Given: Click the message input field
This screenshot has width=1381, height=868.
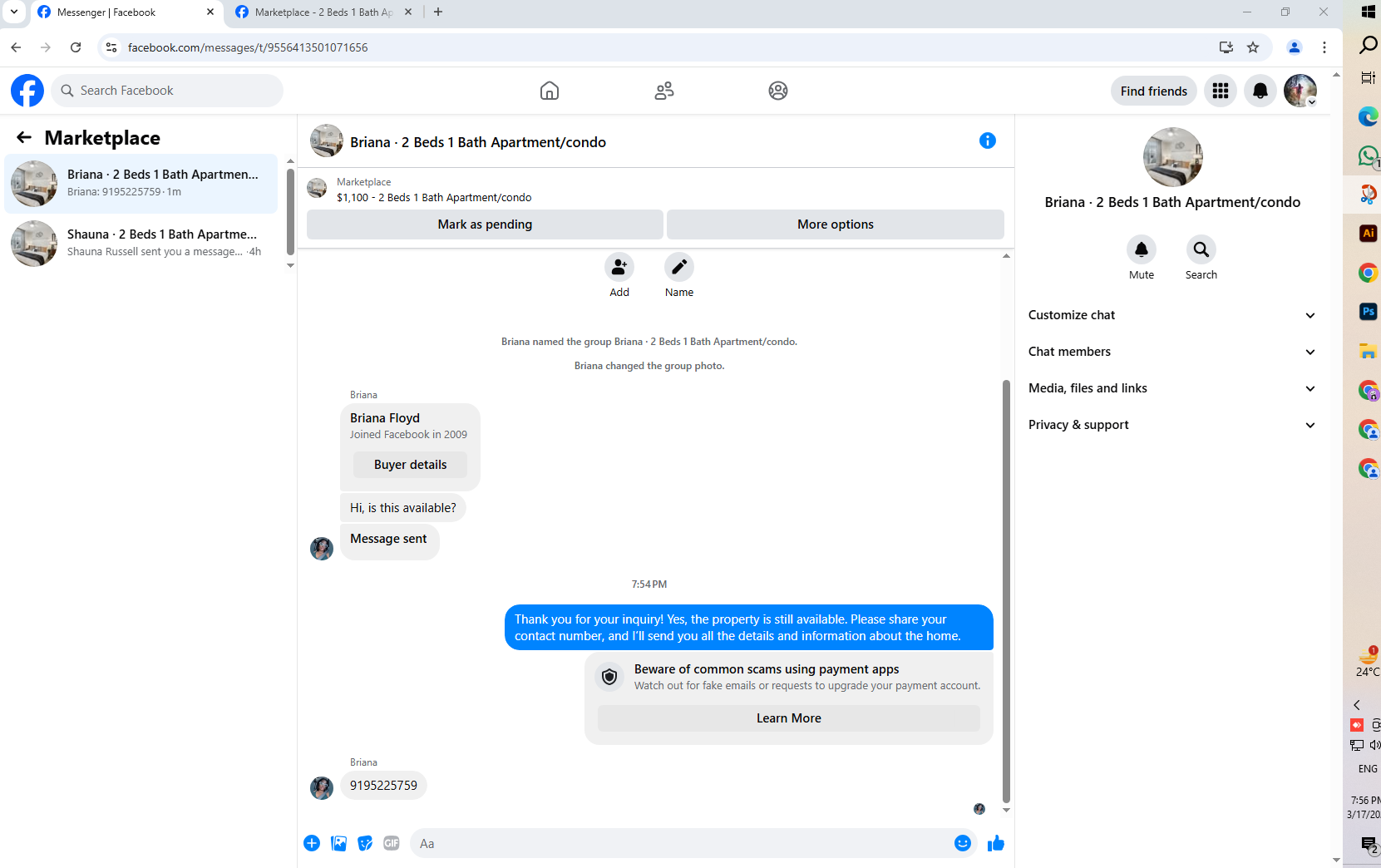Looking at the screenshot, I should pos(682,843).
